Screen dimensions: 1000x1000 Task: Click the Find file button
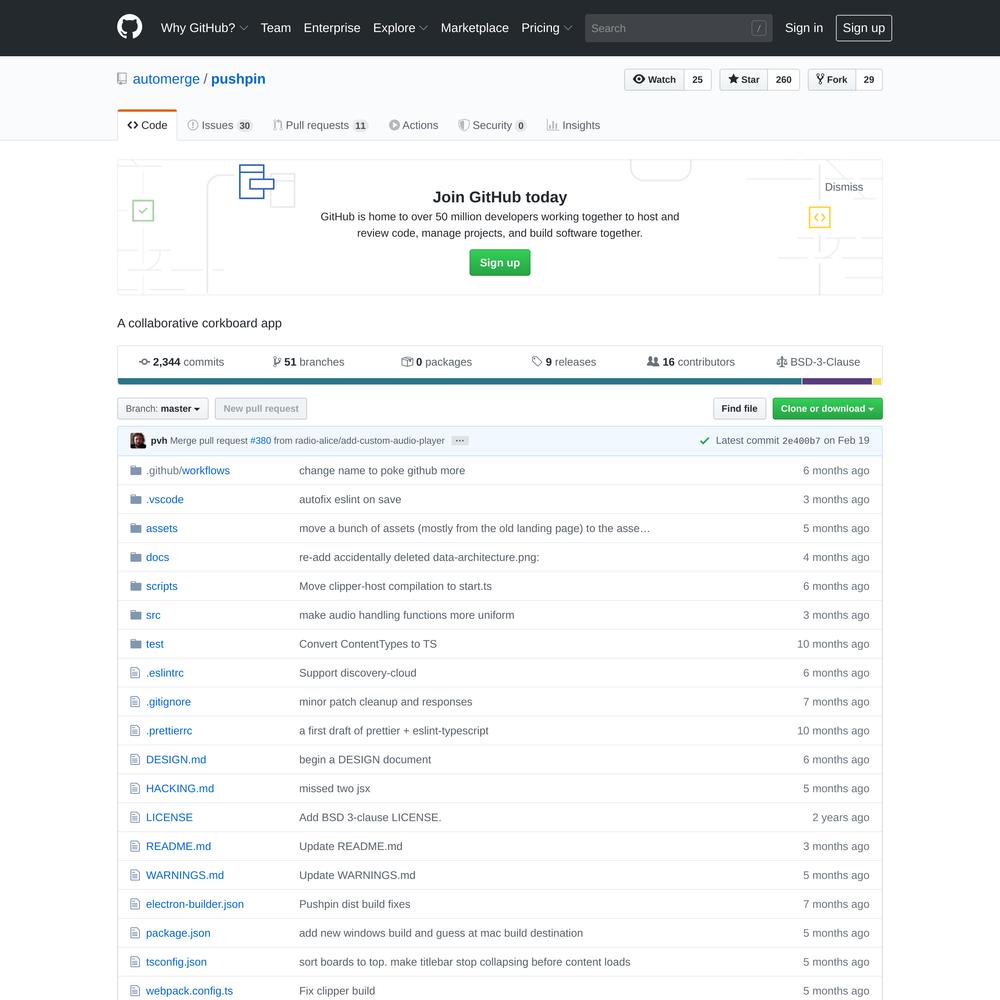pyautogui.click(x=739, y=409)
